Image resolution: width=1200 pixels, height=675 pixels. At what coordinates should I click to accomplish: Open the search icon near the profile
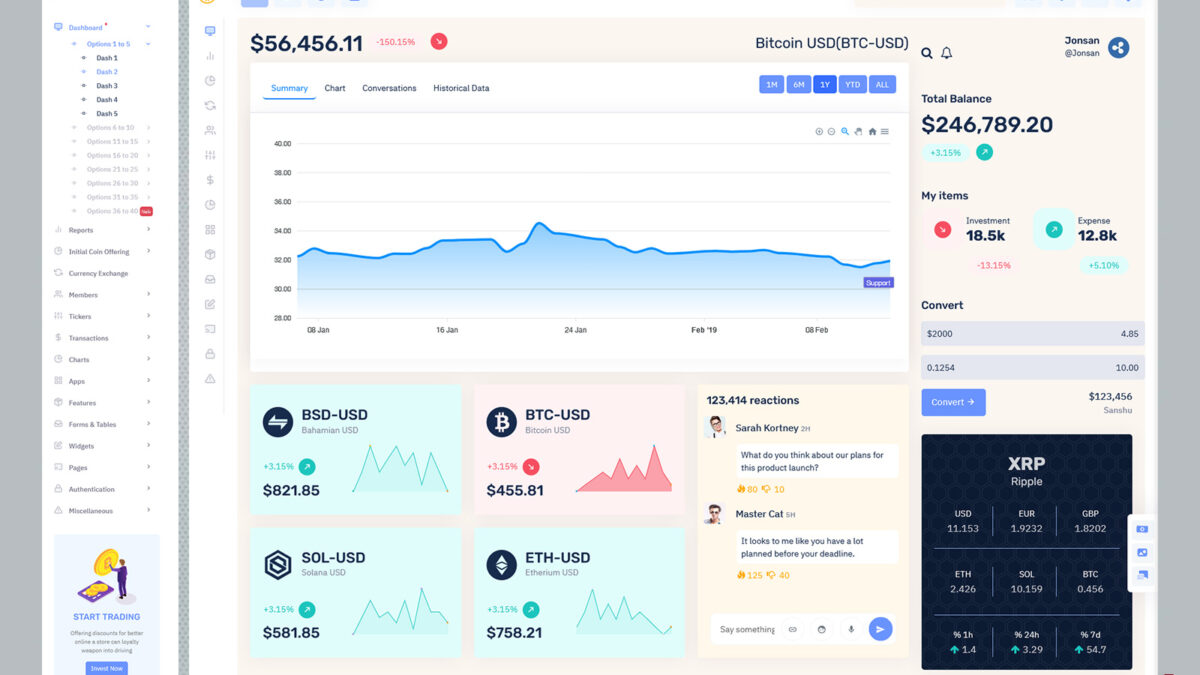point(928,53)
